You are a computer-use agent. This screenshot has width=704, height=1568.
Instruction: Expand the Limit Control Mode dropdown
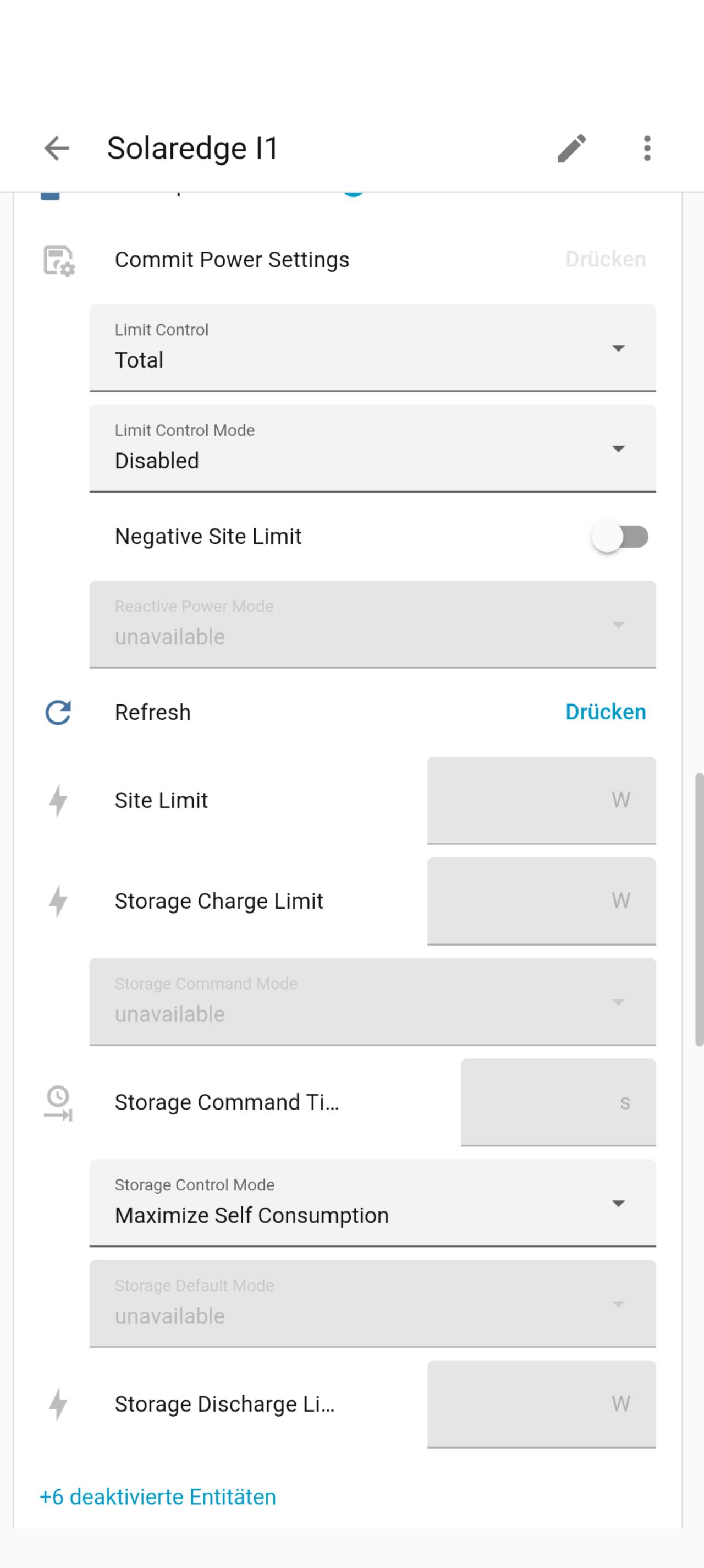(372, 448)
